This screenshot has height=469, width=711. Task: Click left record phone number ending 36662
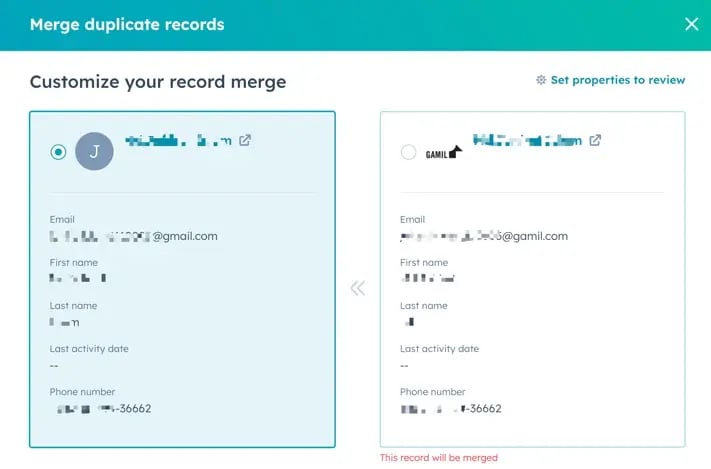click(104, 409)
